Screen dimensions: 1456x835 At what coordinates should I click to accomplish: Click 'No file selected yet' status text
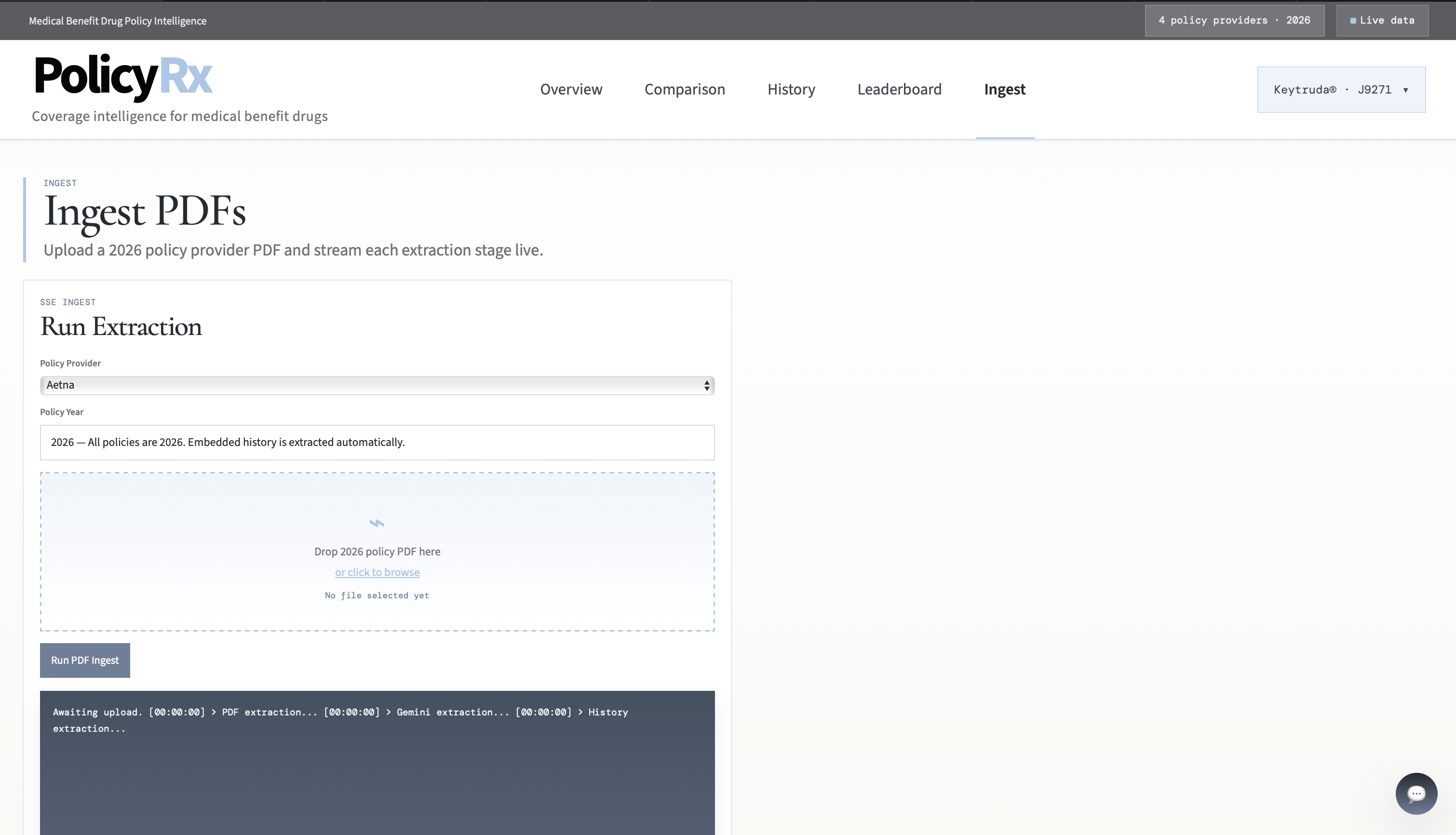[x=377, y=595]
